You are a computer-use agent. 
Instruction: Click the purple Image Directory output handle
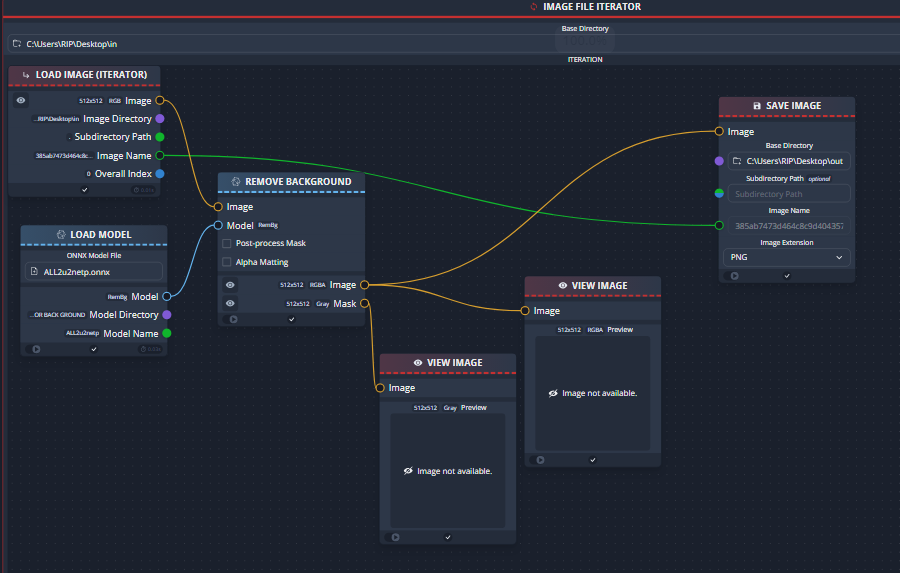(160, 119)
